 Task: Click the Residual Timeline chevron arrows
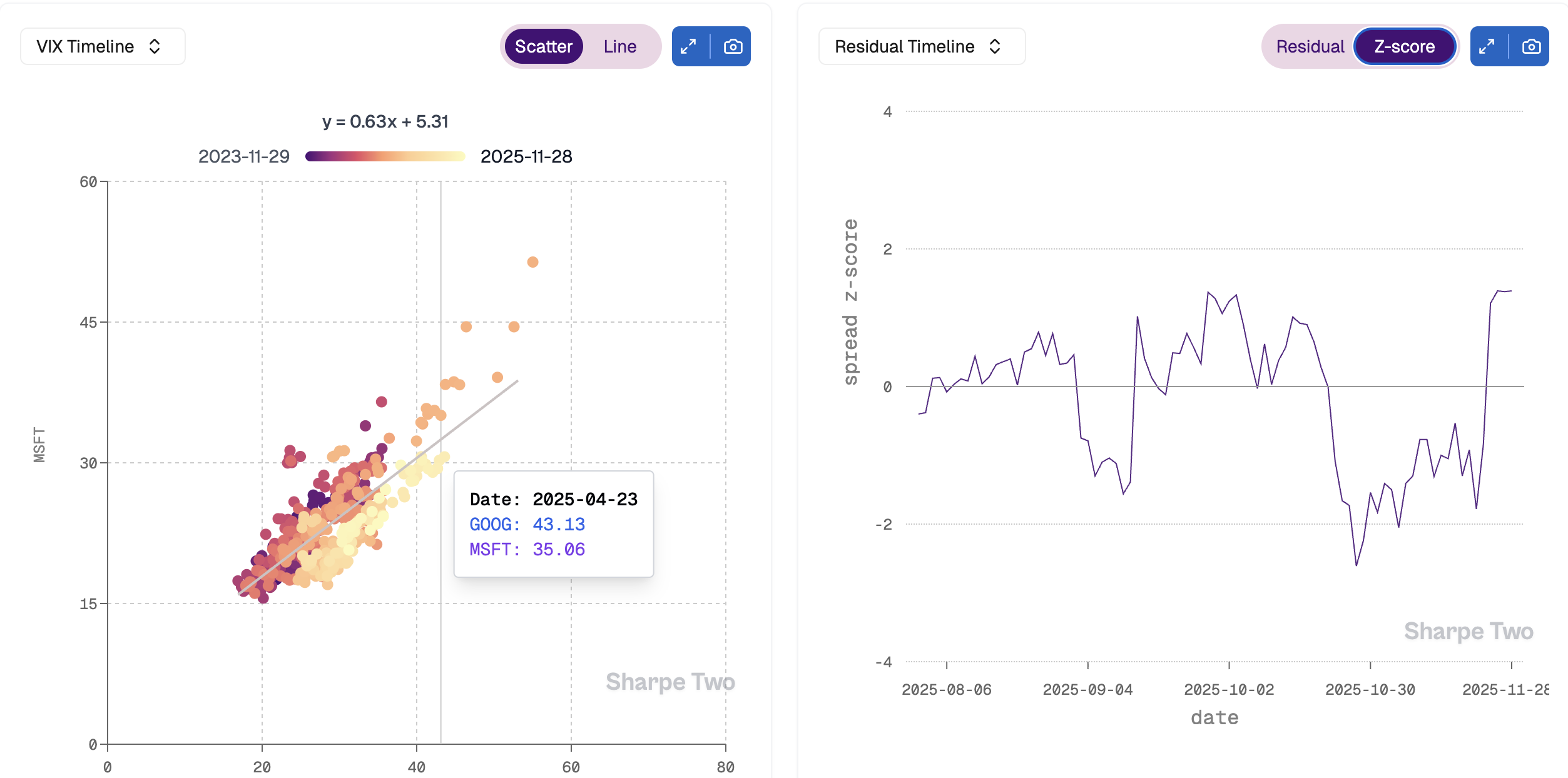coord(995,46)
